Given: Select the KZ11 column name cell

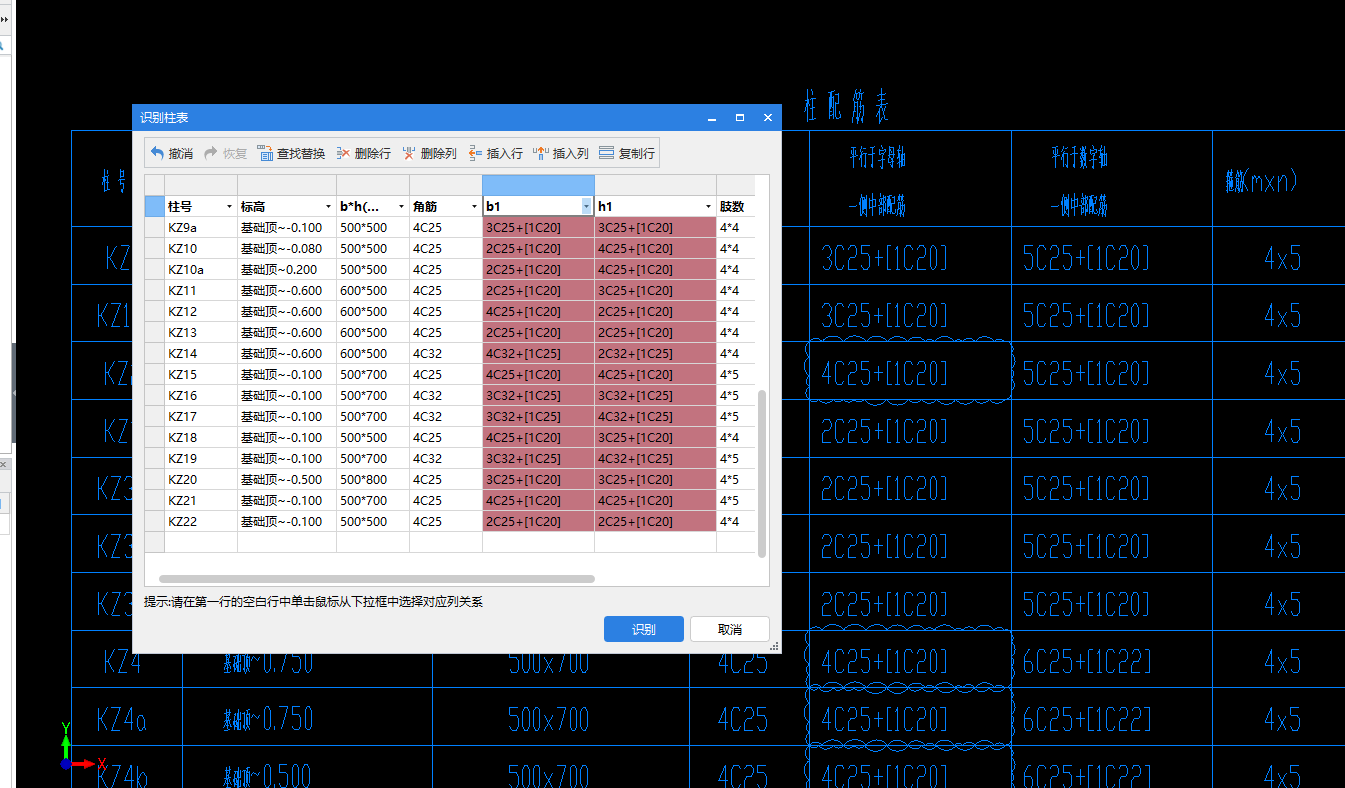Looking at the screenshot, I should click(x=201, y=290).
